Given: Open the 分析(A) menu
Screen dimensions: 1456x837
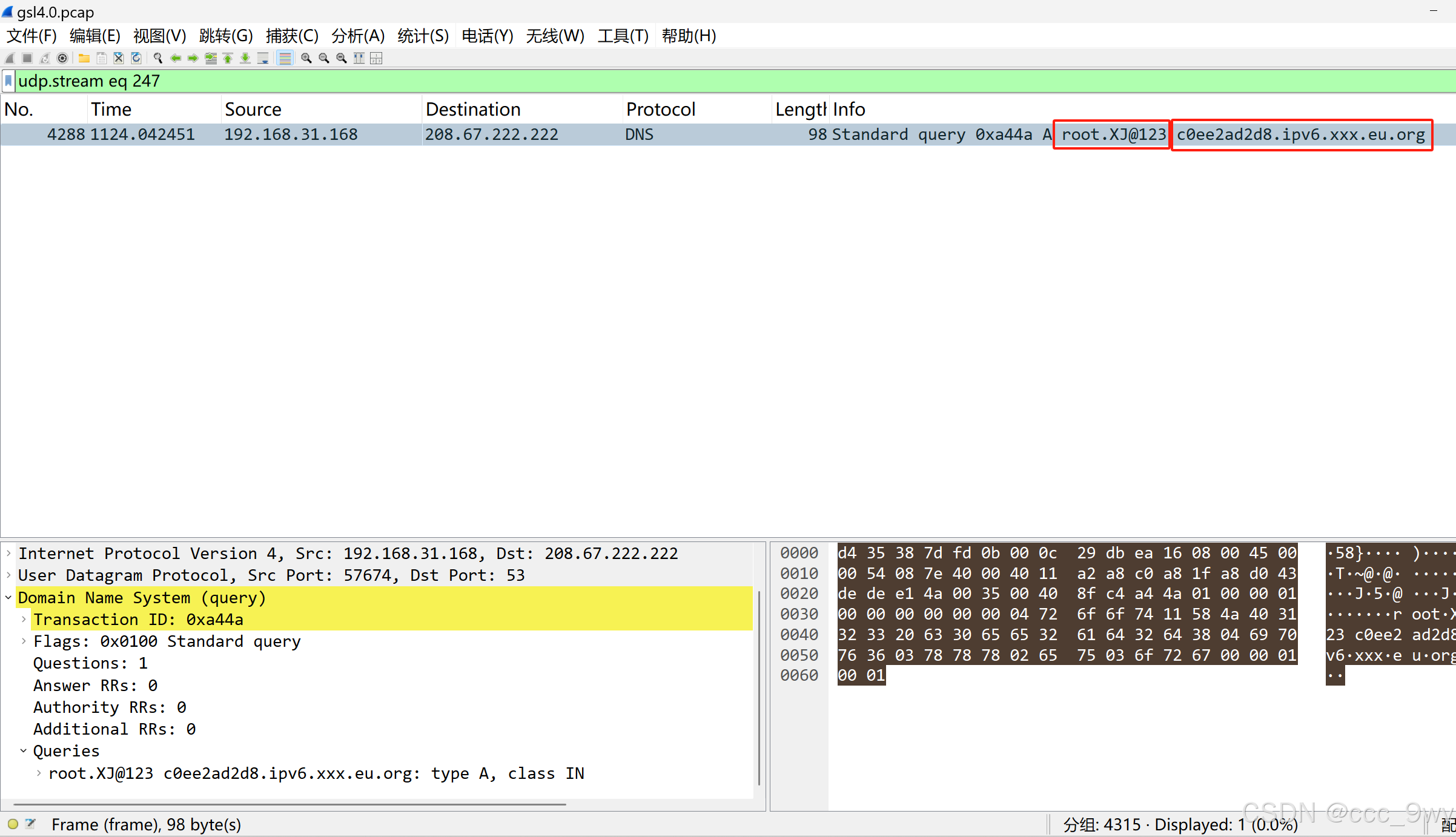Looking at the screenshot, I should [x=358, y=36].
